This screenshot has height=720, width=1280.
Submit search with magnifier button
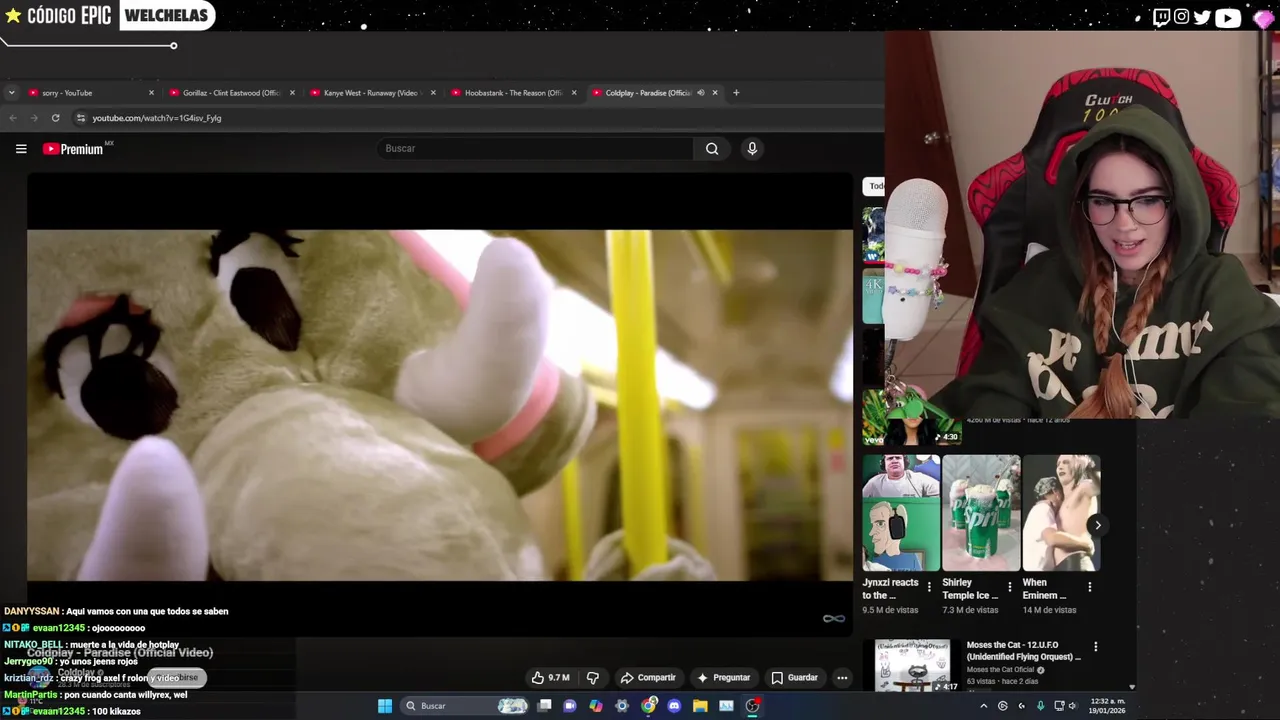(712, 149)
